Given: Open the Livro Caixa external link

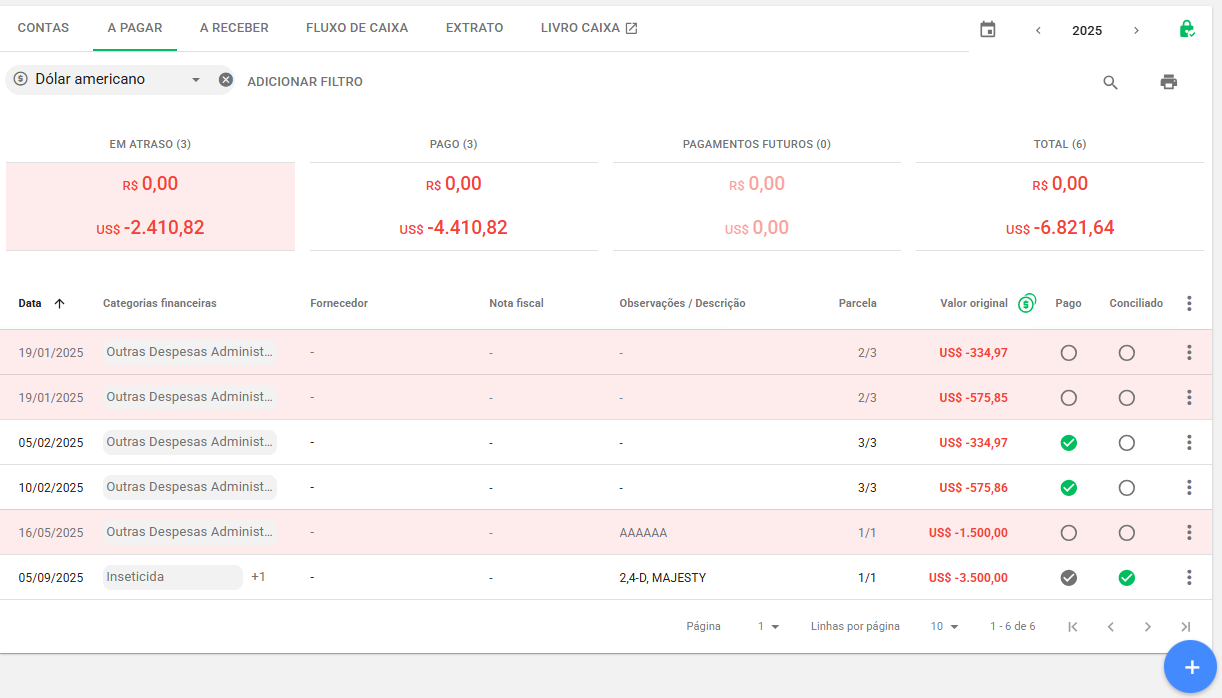Looking at the screenshot, I should click(x=589, y=28).
